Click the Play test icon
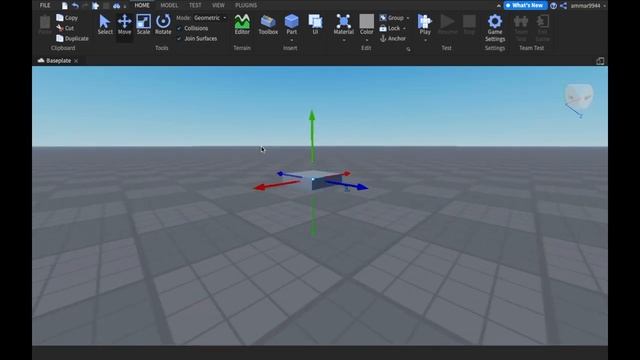The image size is (640, 360). [x=424, y=21]
